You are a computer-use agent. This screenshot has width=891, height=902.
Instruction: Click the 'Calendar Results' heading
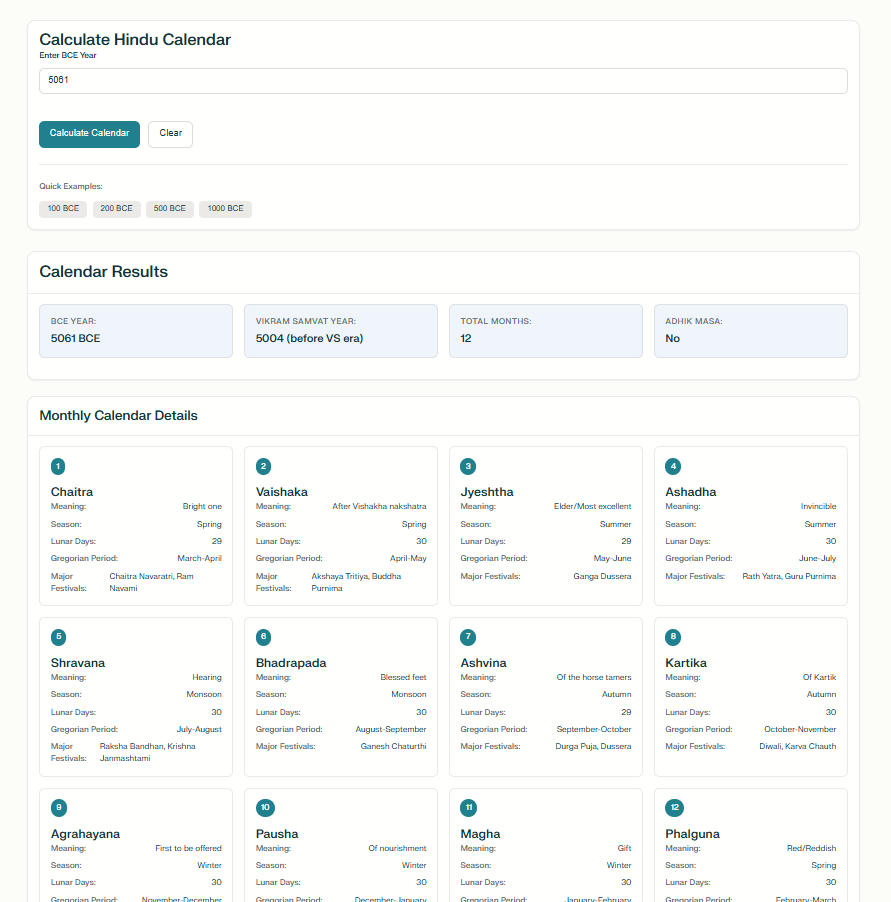[104, 272]
